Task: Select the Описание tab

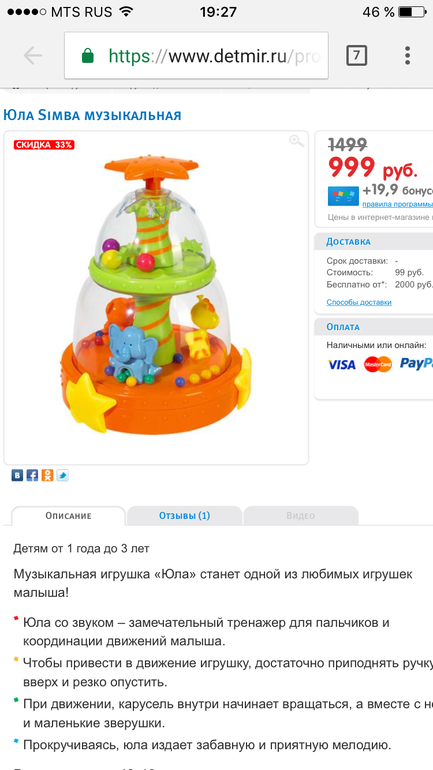Action: point(68,516)
